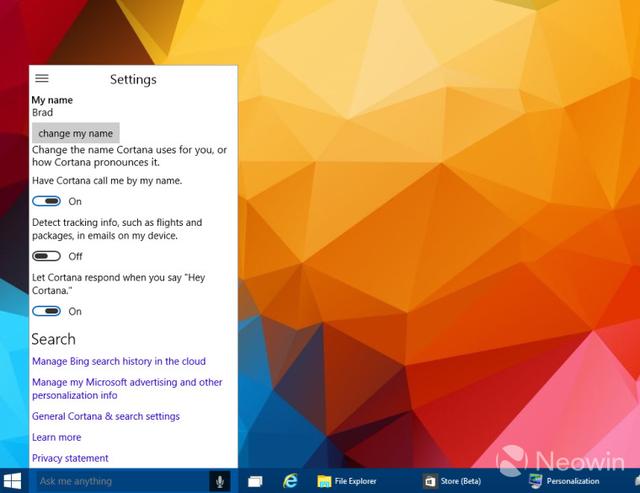Launch Internet Explorer from the taskbar

click(x=290, y=481)
